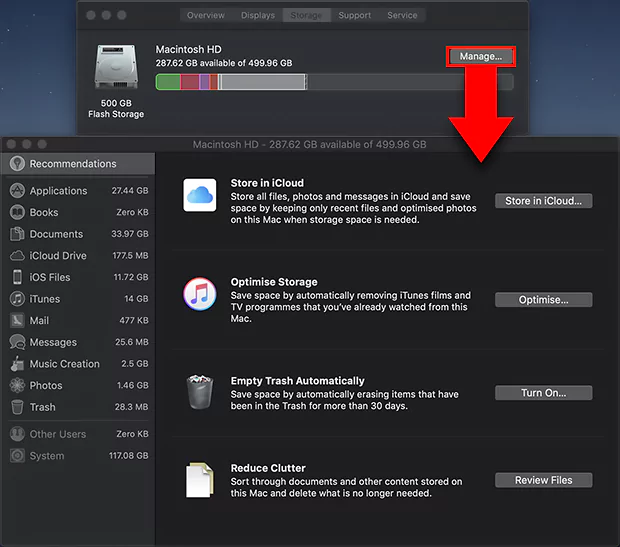This screenshot has width=620, height=547.
Task: Click the Messages bubble icon
Action: 17,342
